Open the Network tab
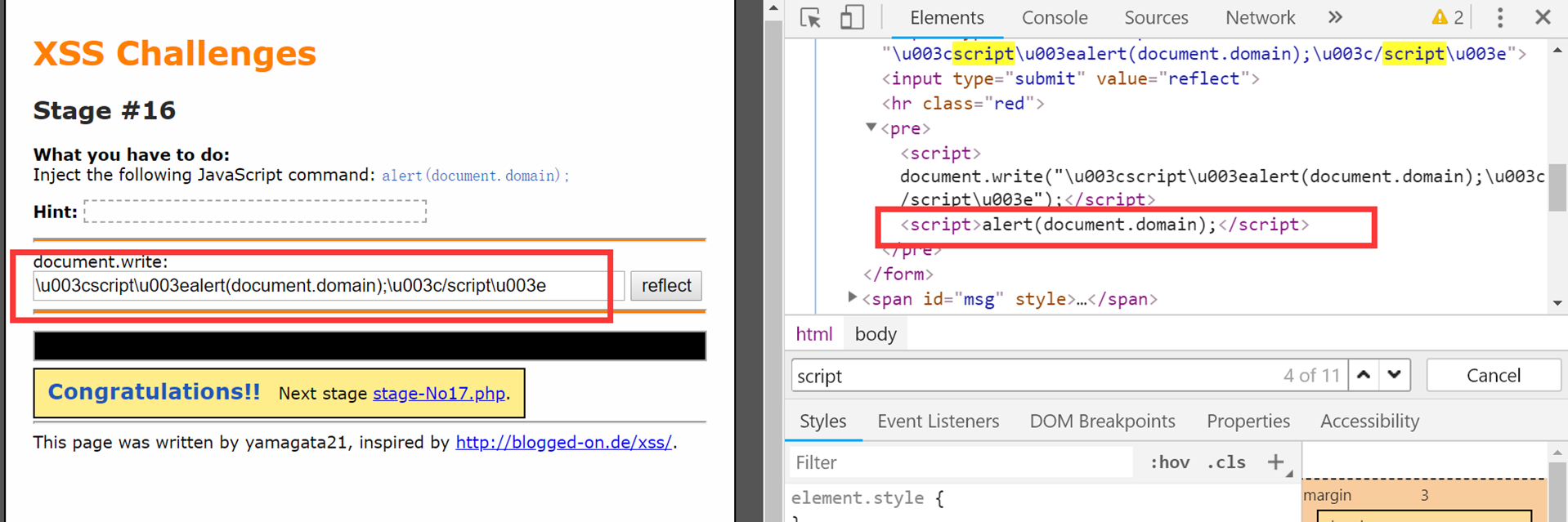This screenshot has width=1568, height=522. tap(1260, 17)
